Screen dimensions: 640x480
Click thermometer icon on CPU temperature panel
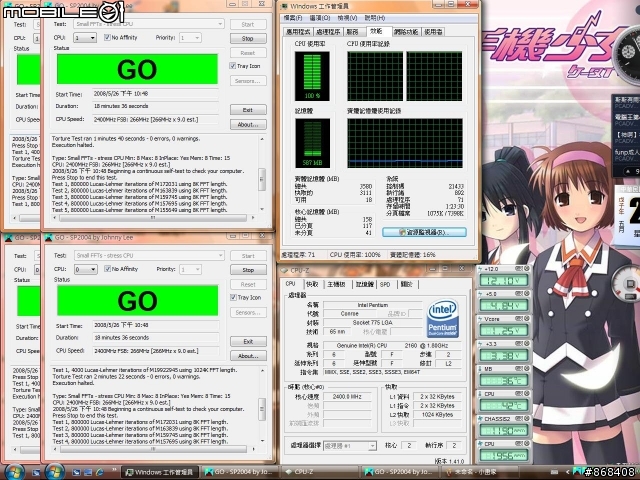tap(480, 394)
